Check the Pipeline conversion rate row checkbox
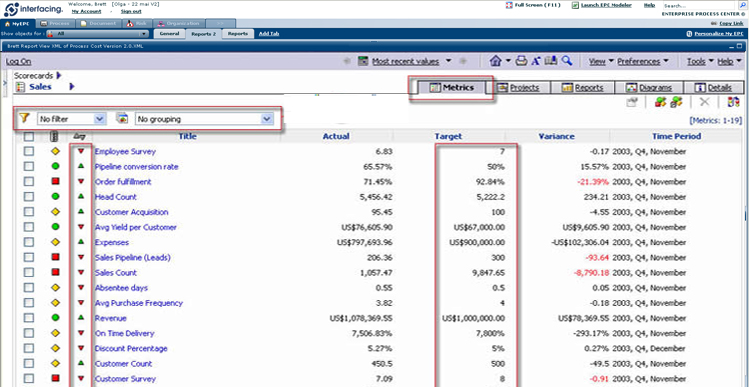The width and height of the screenshot is (749, 387). pyautogui.click(x=29, y=167)
